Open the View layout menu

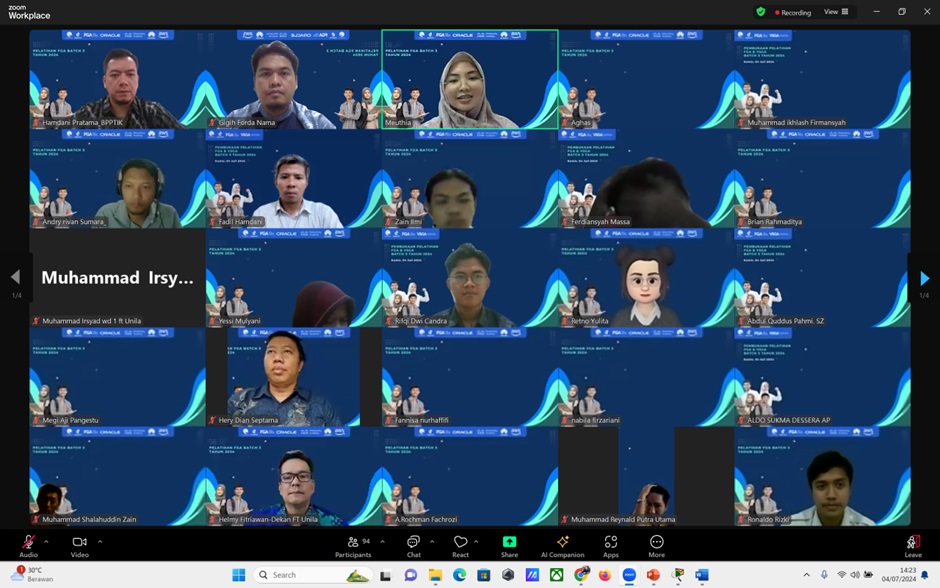(x=836, y=12)
